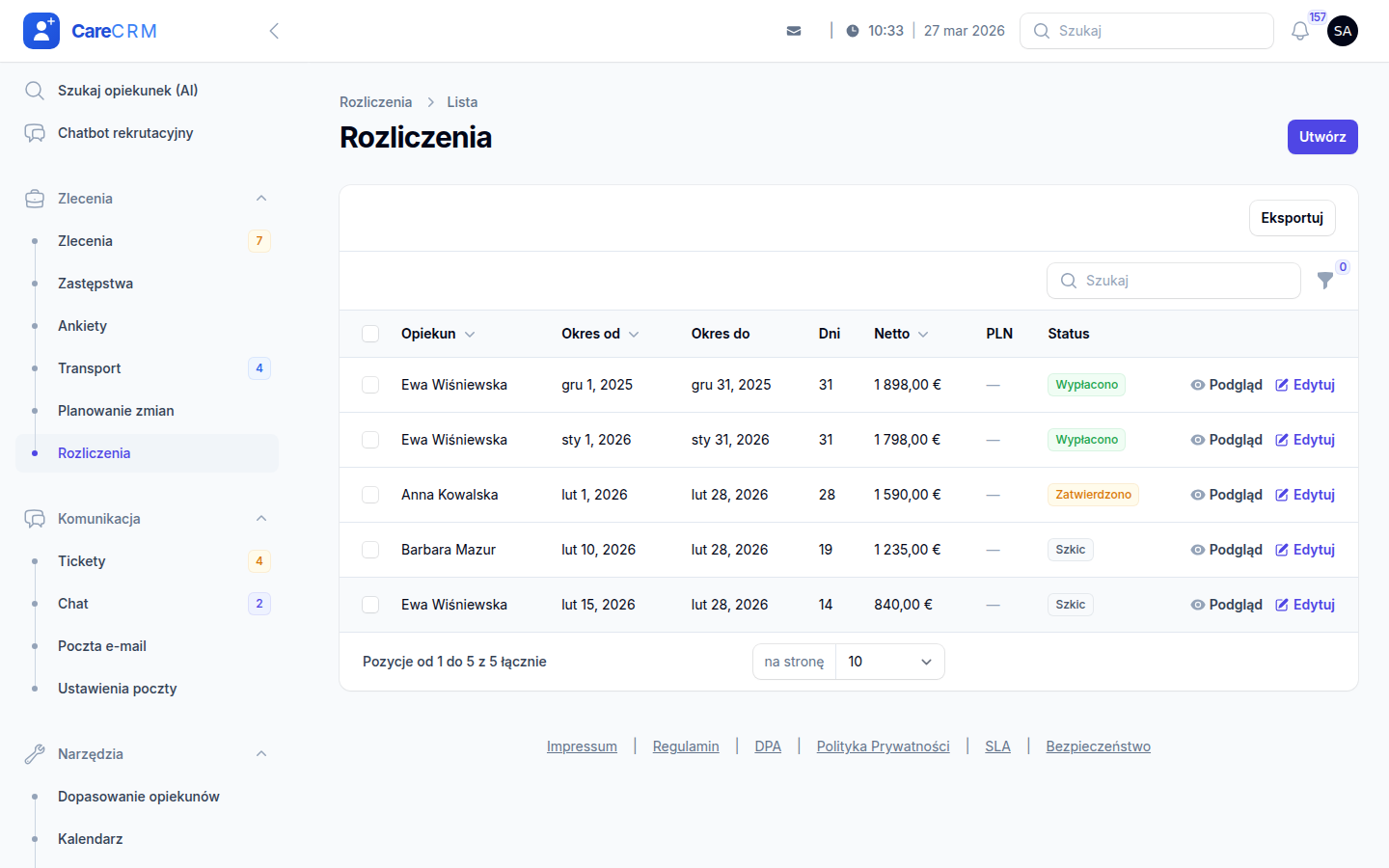Click the CareCRM logo
This screenshot has height=868, width=1389.
[x=90, y=31]
